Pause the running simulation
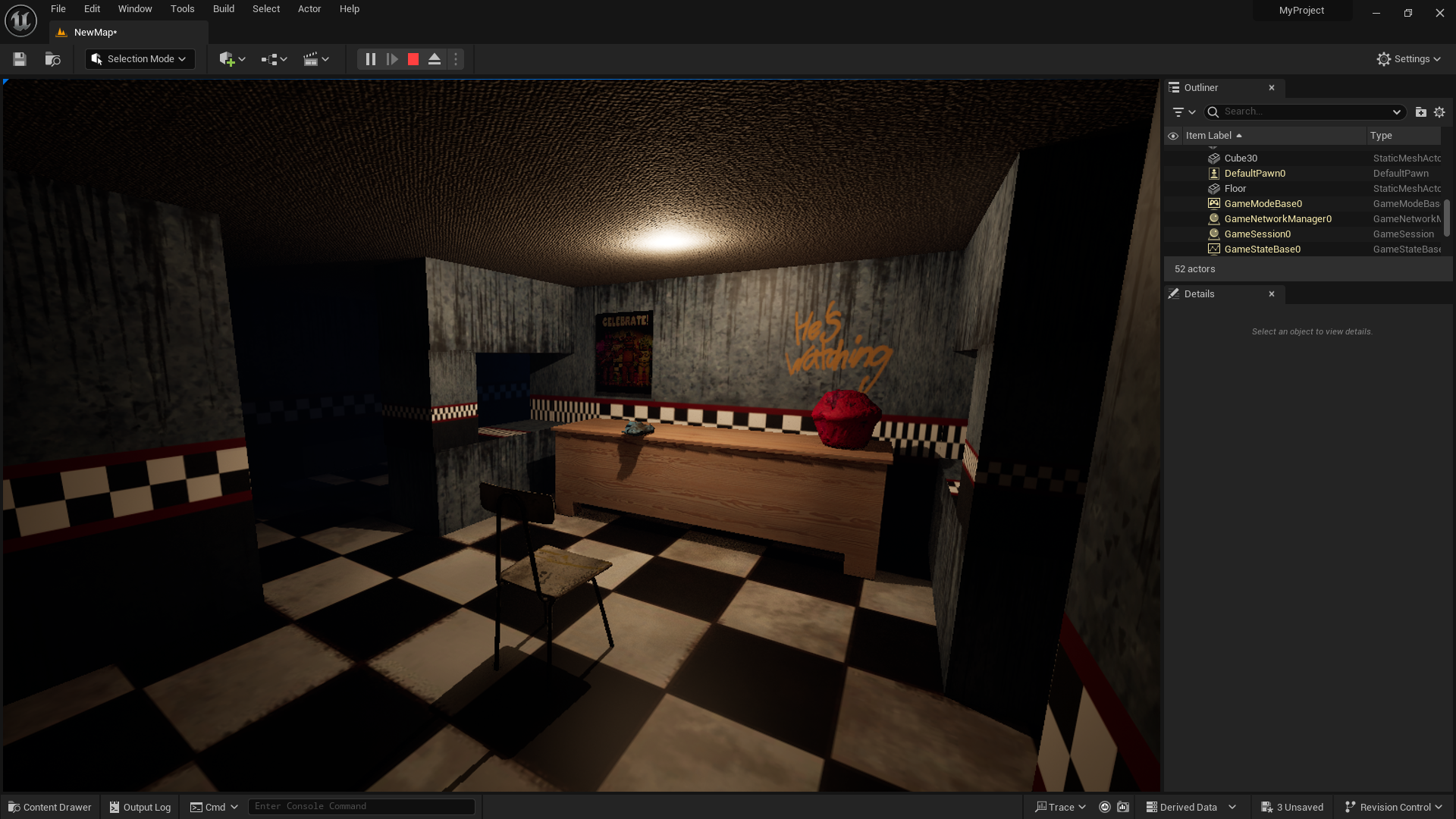This screenshot has height=819, width=1456. [x=370, y=59]
